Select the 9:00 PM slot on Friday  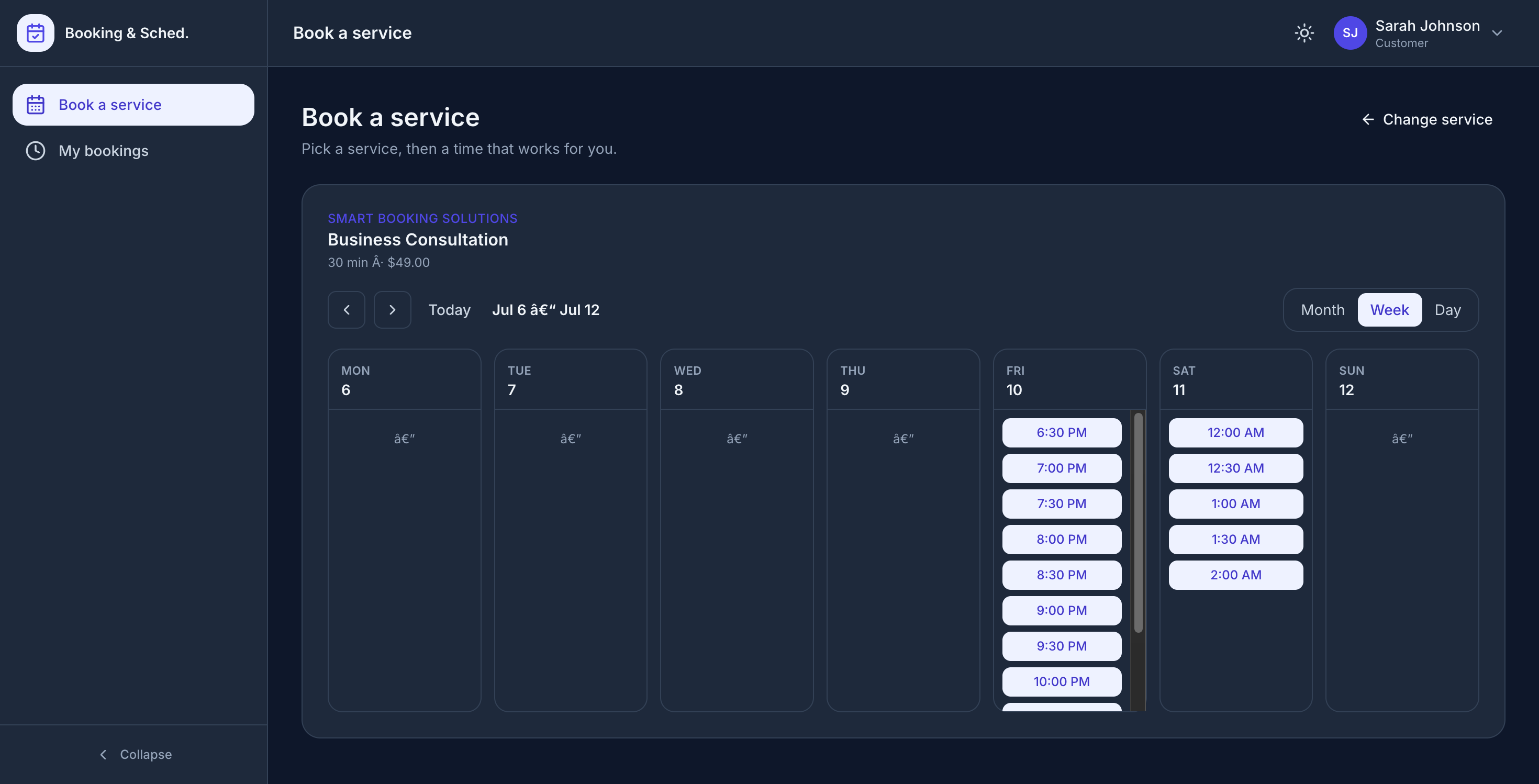click(1062, 610)
